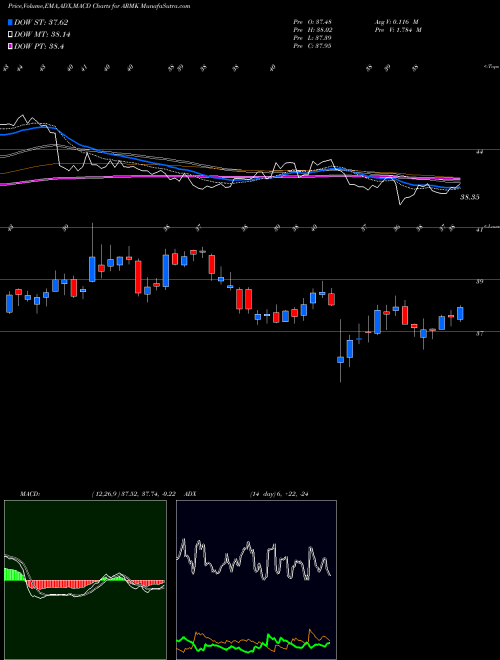Click inside the MACD histogram chart panel
The width and height of the screenshot is (500, 660).
click(85, 580)
